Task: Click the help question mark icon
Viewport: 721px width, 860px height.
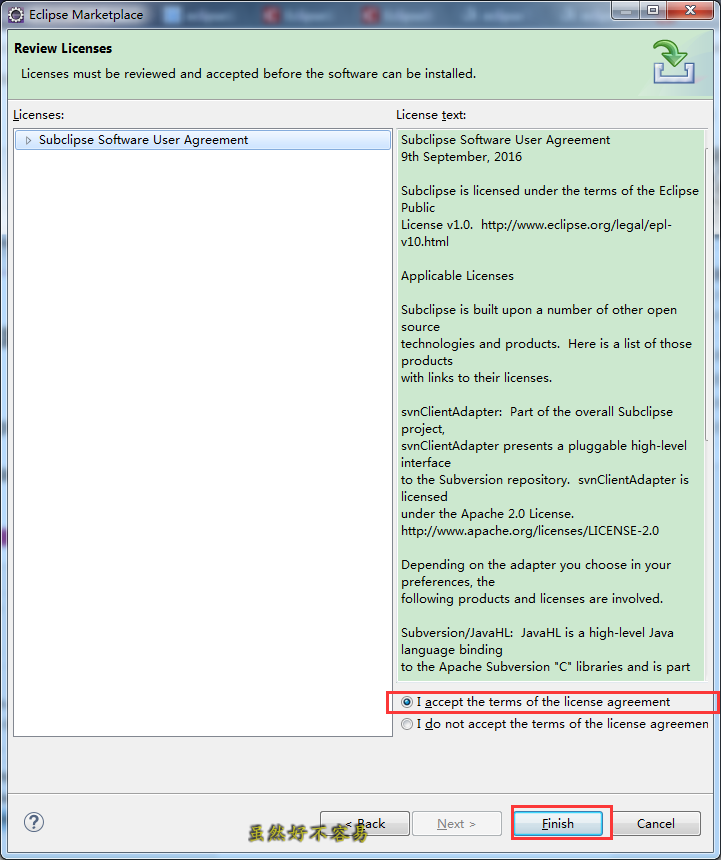Action: point(34,822)
